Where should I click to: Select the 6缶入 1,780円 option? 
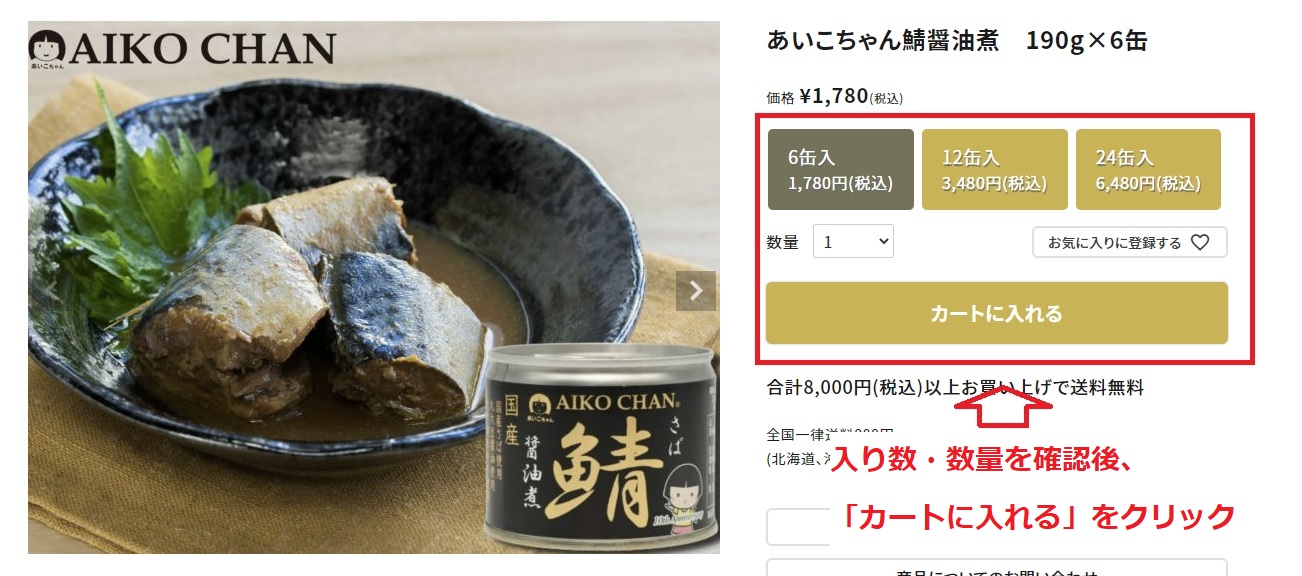pyautogui.click(x=841, y=169)
